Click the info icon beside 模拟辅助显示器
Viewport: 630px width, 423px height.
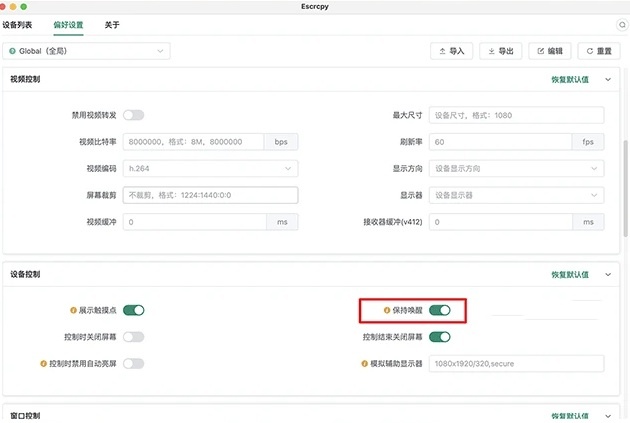click(364, 364)
